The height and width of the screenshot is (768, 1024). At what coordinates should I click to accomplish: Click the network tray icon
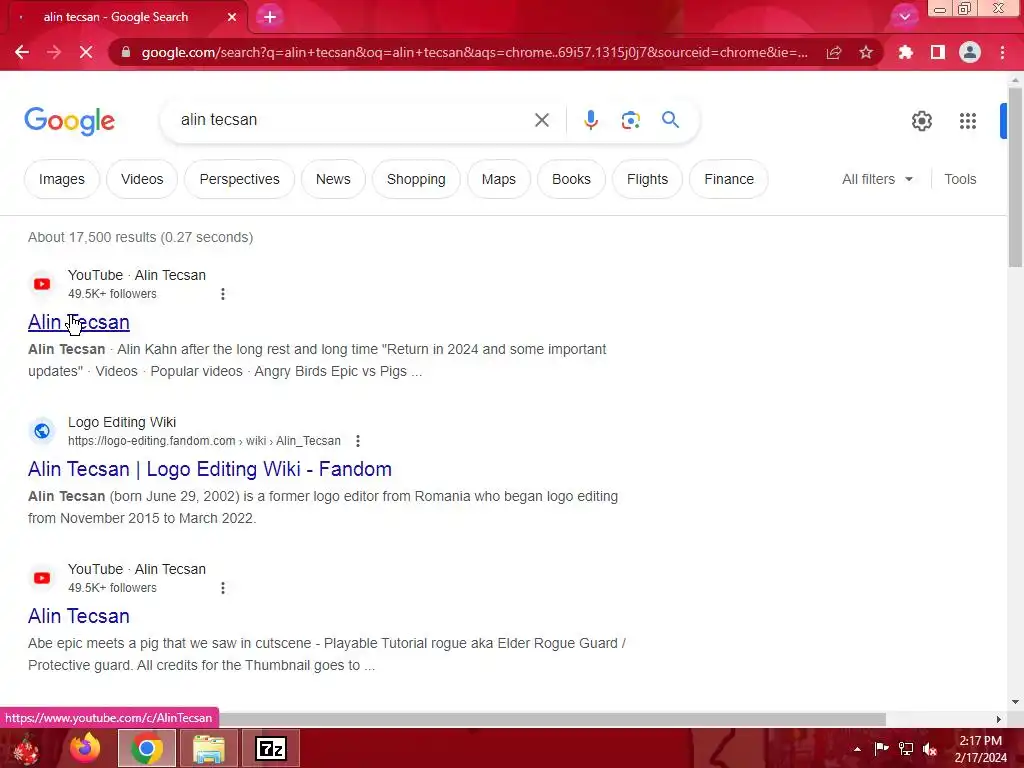pos(906,749)
